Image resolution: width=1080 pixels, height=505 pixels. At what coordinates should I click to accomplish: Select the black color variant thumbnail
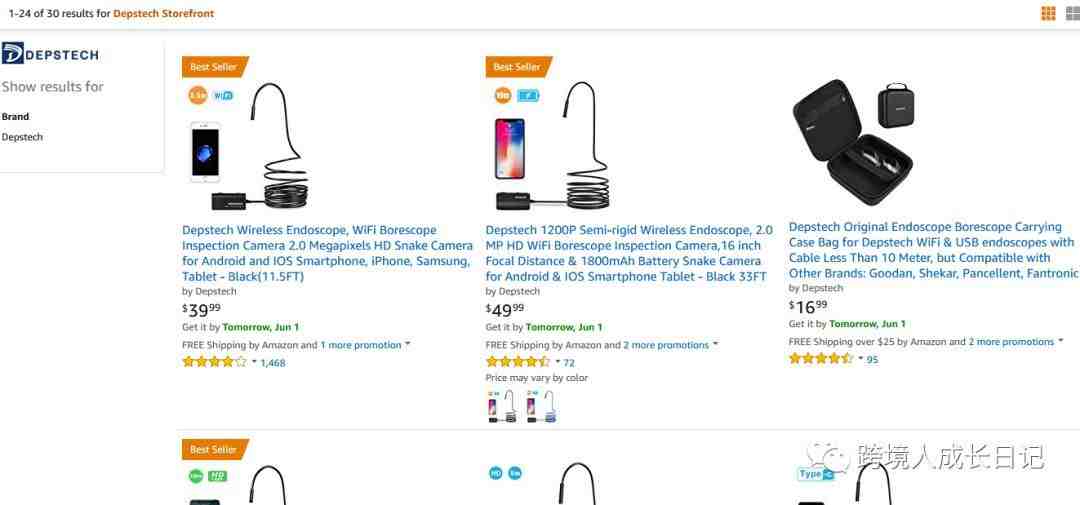pos(502,405)
